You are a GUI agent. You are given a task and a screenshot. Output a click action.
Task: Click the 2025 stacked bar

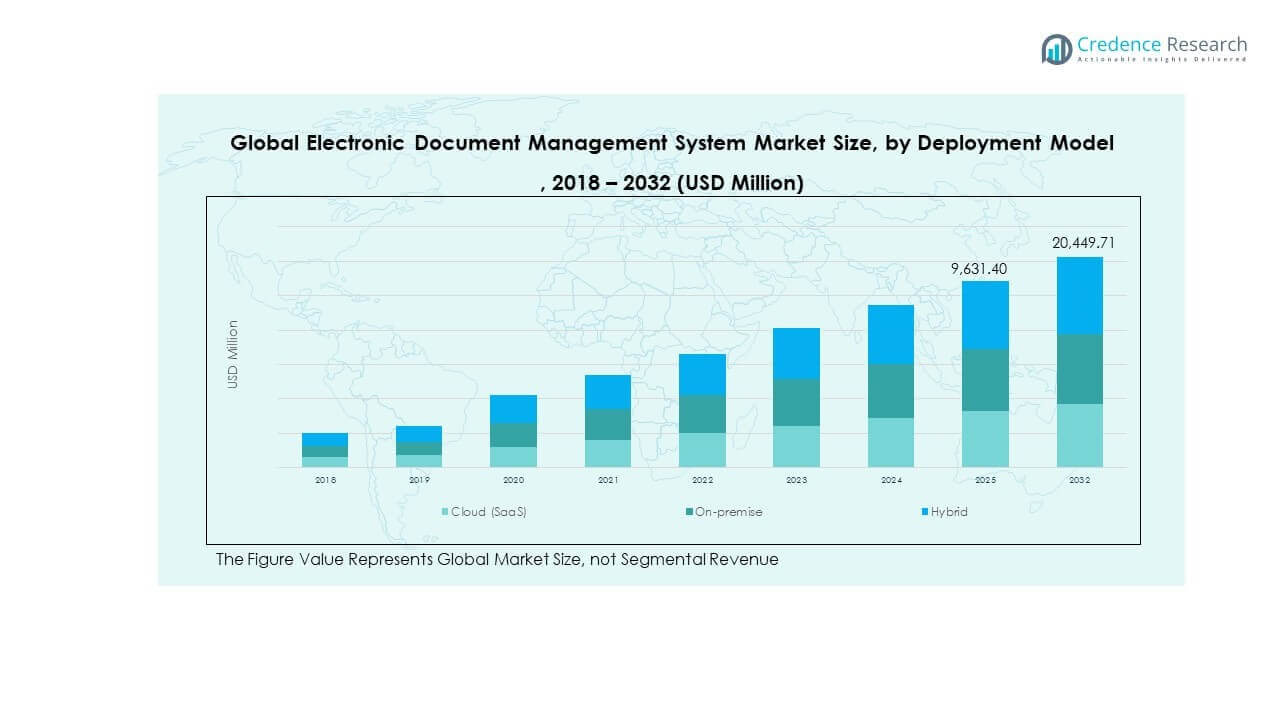[x=986, y=373]
